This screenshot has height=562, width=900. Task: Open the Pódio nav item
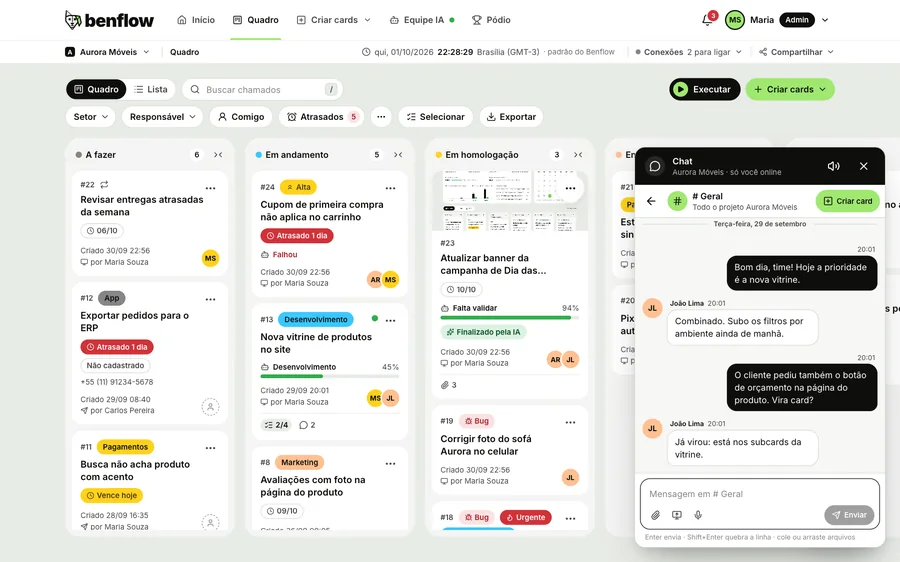tap(491, 20)
